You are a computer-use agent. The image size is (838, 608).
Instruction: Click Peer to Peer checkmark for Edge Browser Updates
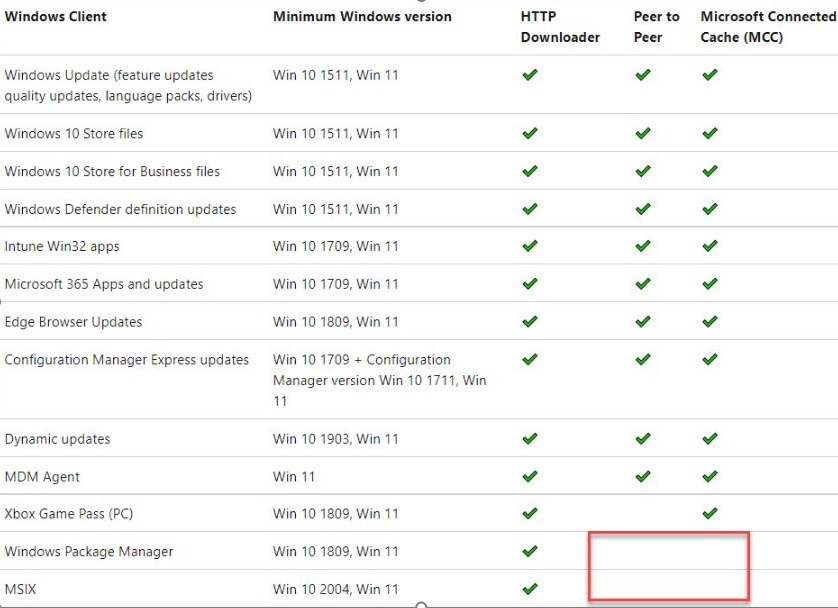click(x=643, y=322)
